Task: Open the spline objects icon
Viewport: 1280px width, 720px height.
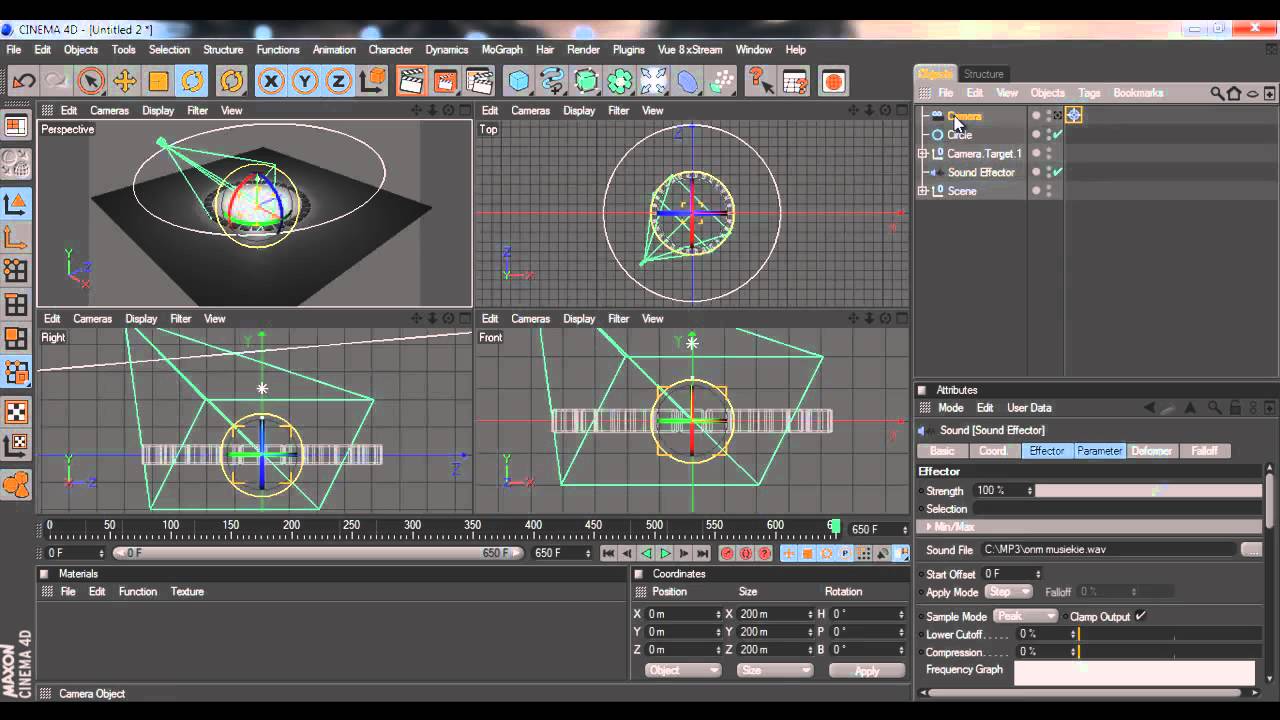Action: coord(552,81)
